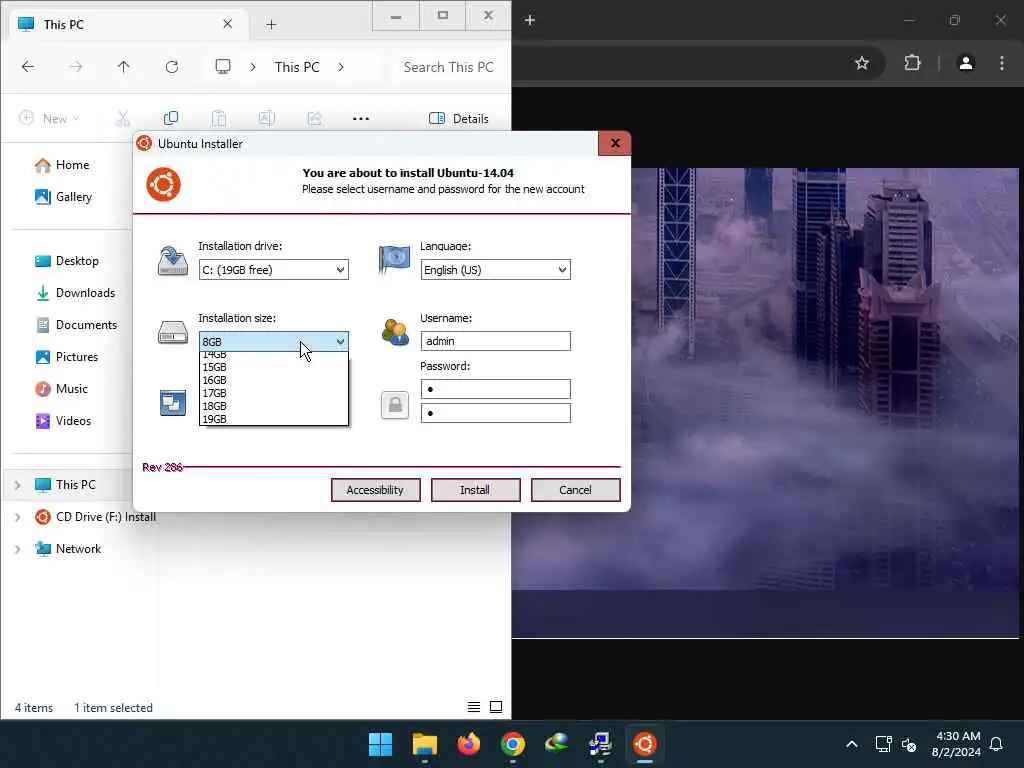Close This PC tab
Screen dimensions: 1024x768
pyautogui.click(x=227, y=24)
